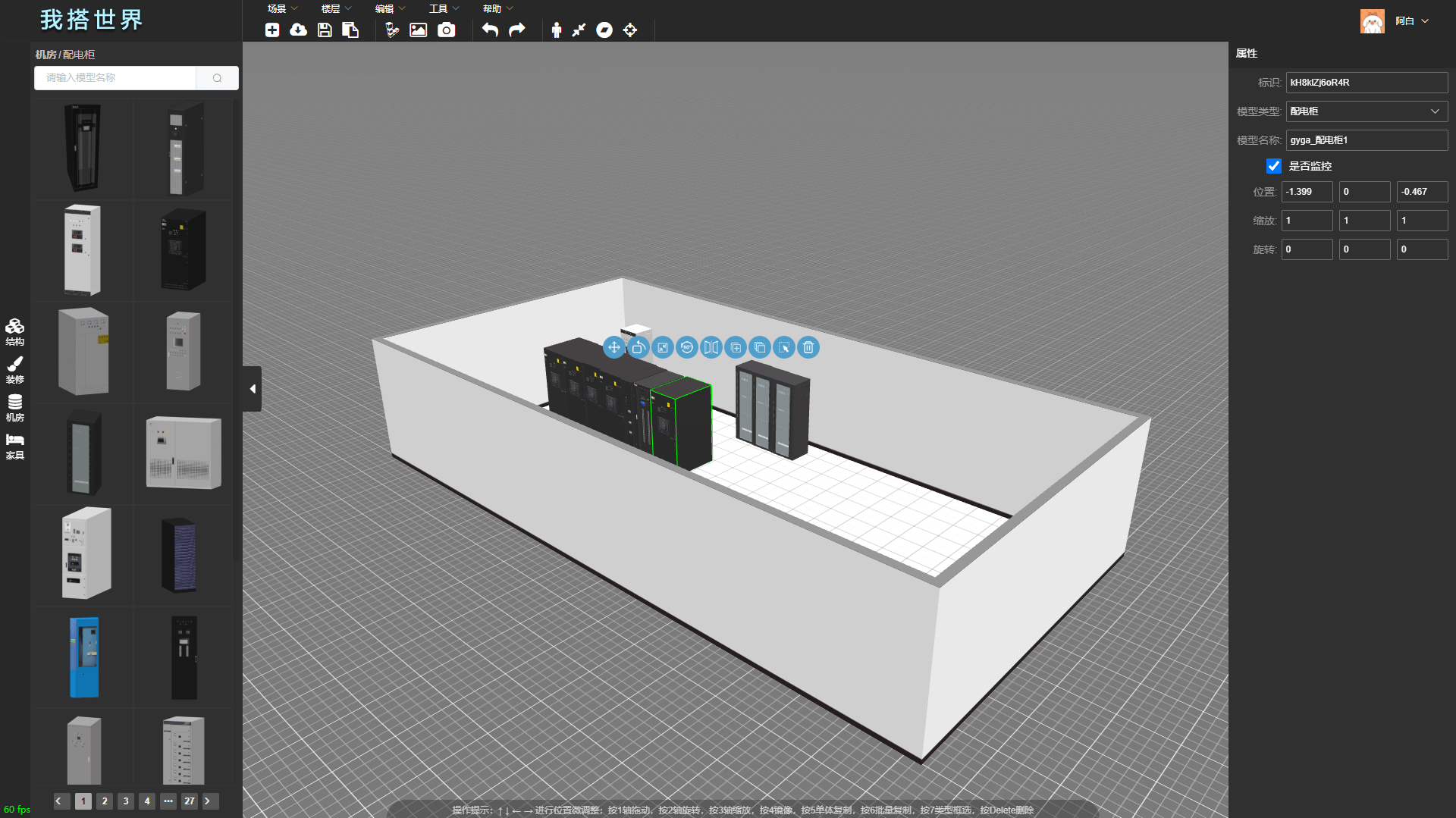1456x818 pixels.
Task: Go to the previous model page arrow
Action: coord(62,801)
